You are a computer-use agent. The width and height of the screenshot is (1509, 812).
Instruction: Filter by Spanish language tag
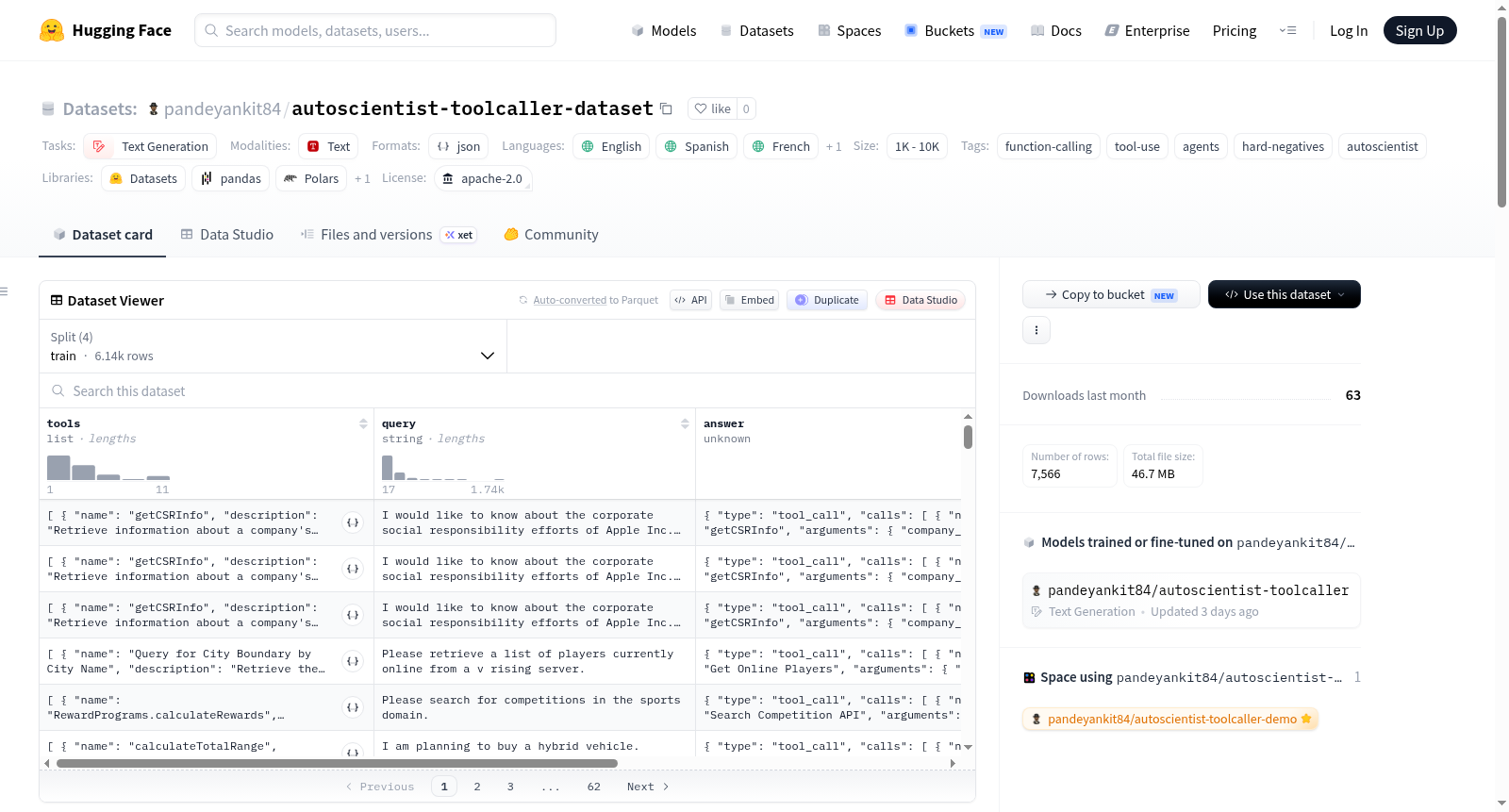coord(697,146)
